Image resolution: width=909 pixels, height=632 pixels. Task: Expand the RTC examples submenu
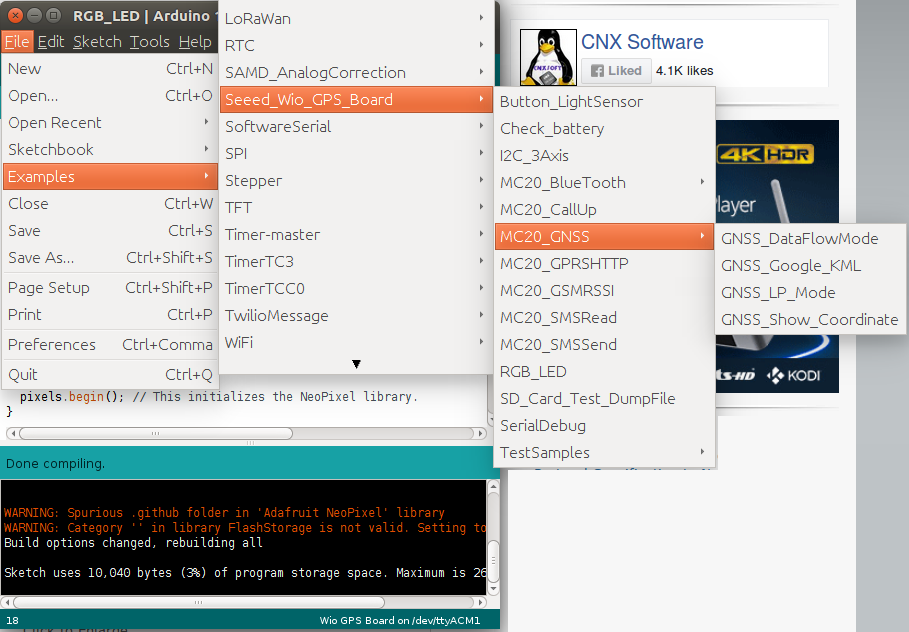point(356,45)
